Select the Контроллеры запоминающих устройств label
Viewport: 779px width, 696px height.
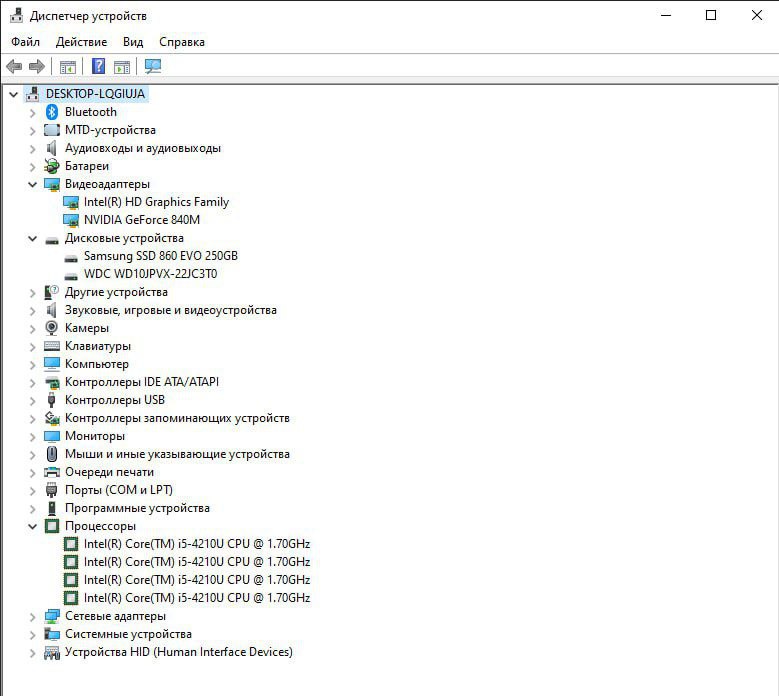(x=177, y=418)
